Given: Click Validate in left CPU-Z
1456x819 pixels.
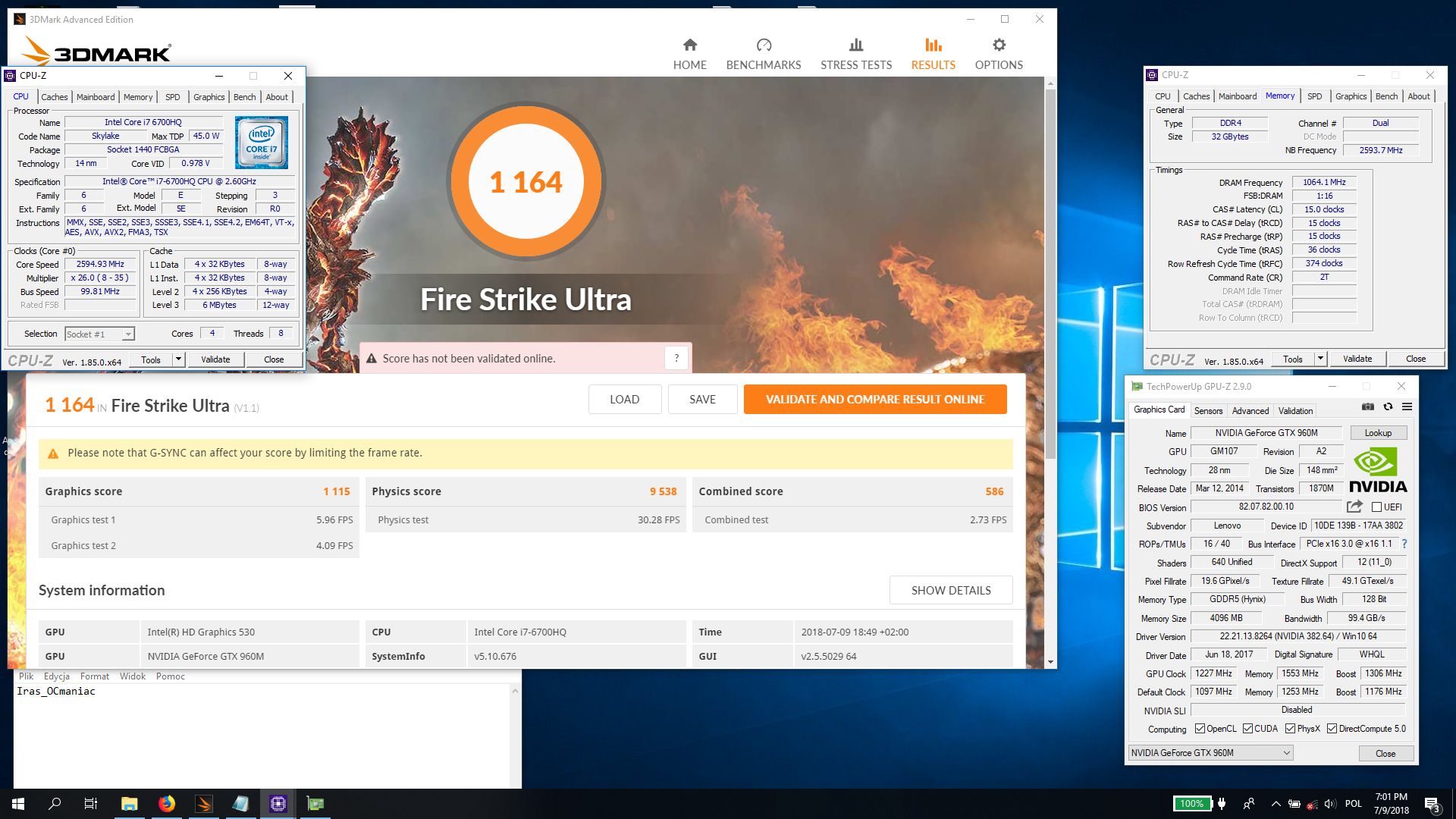Looking at the screenshot, I should [x=215, y=359].
